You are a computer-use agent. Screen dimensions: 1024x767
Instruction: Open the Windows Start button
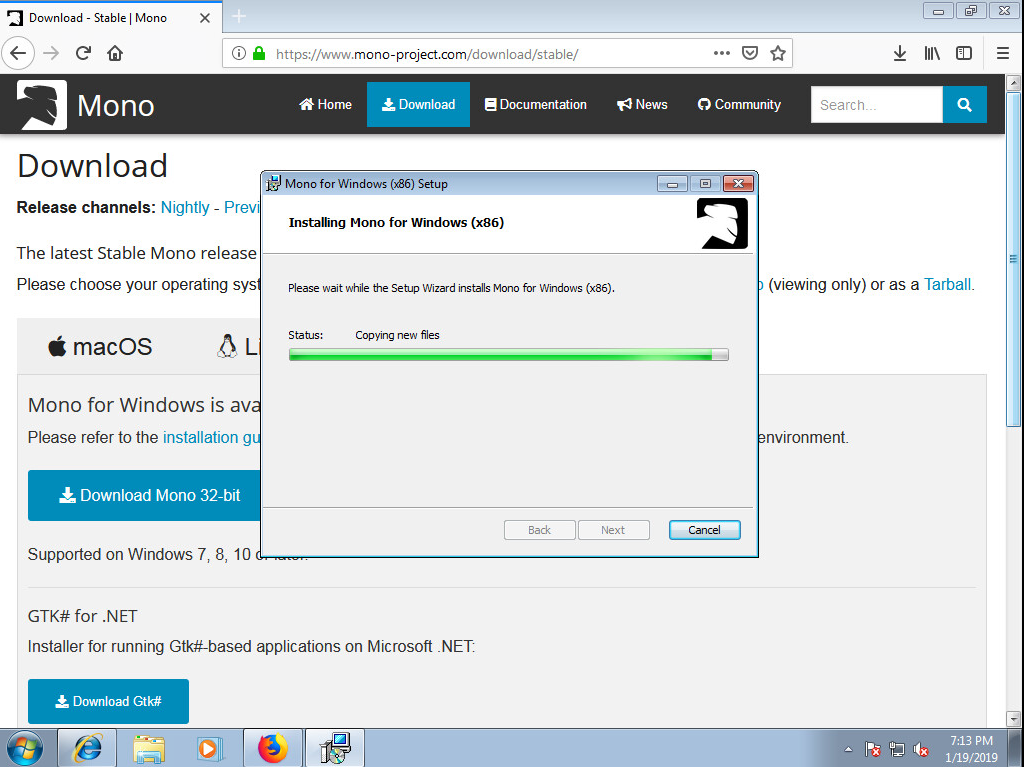click(25, 748)
